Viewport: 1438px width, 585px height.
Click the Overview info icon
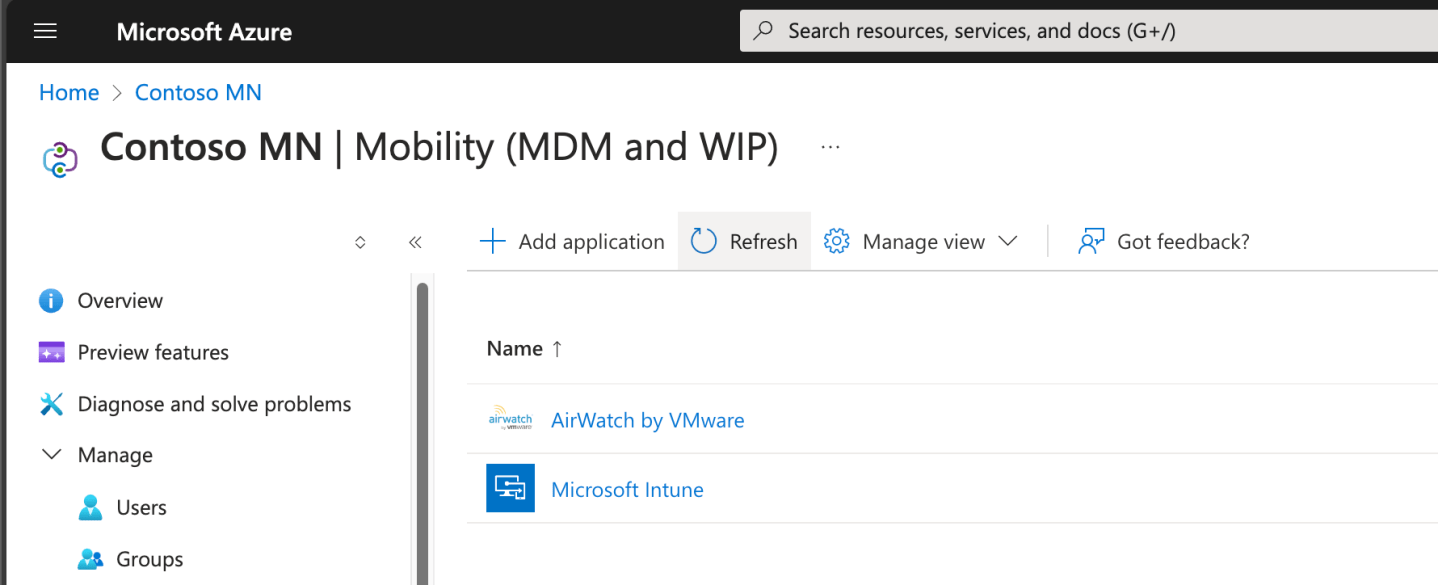50,300
